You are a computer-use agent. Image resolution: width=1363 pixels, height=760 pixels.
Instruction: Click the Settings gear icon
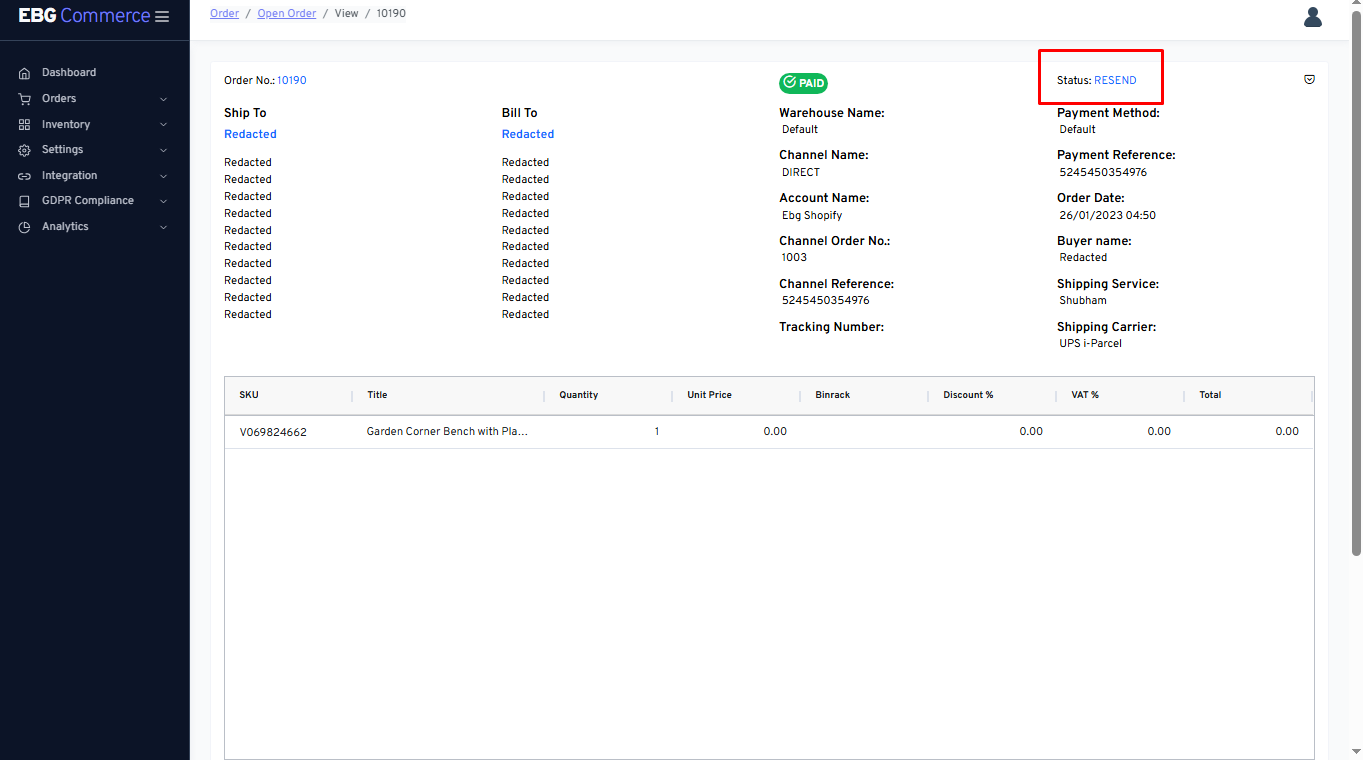25,149
